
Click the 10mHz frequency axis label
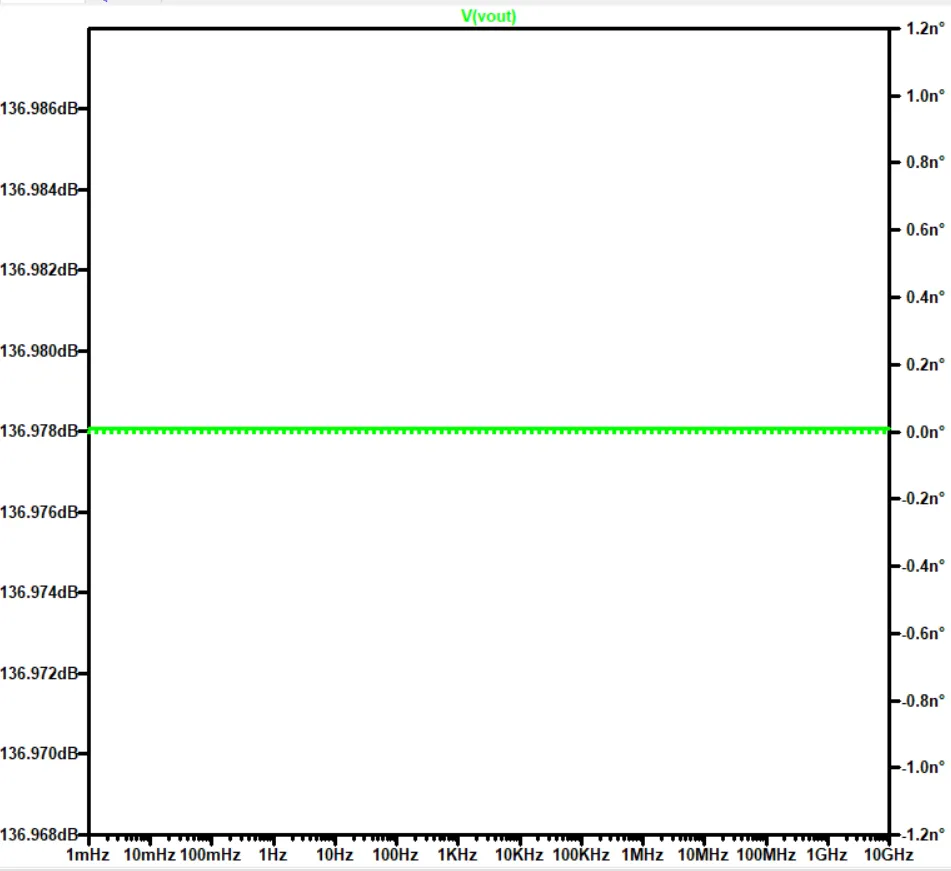pos(149,855)
